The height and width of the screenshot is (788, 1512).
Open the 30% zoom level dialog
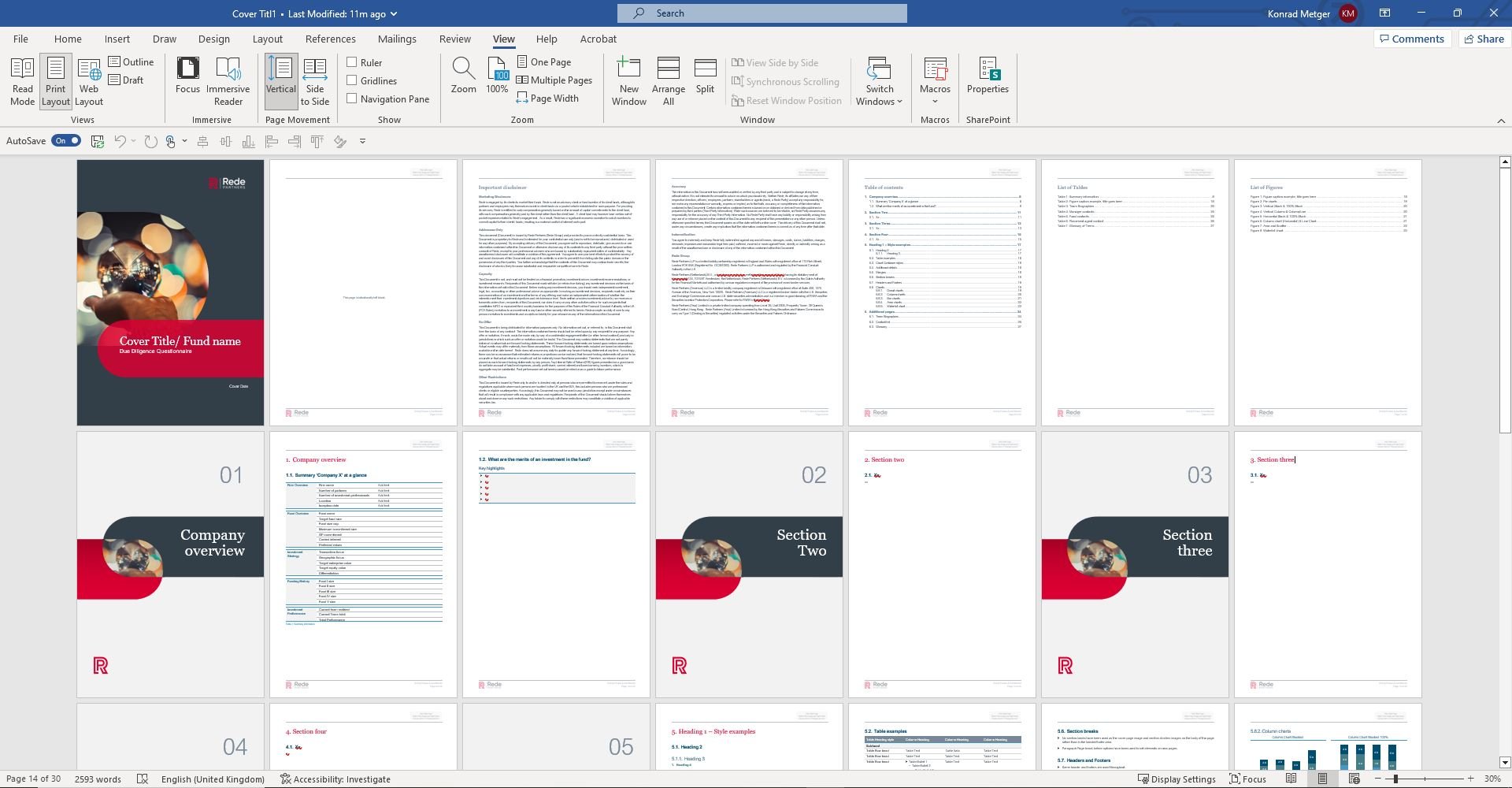1492,779
